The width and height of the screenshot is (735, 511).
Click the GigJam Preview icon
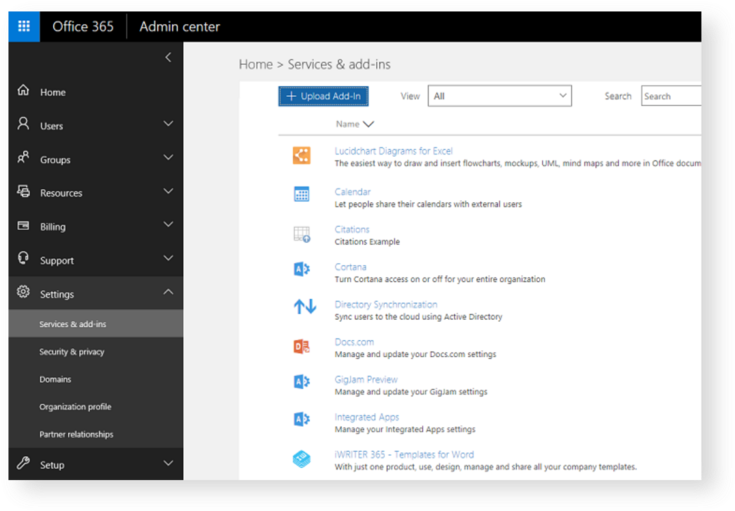pyautogui.click(x=301, y=382)
